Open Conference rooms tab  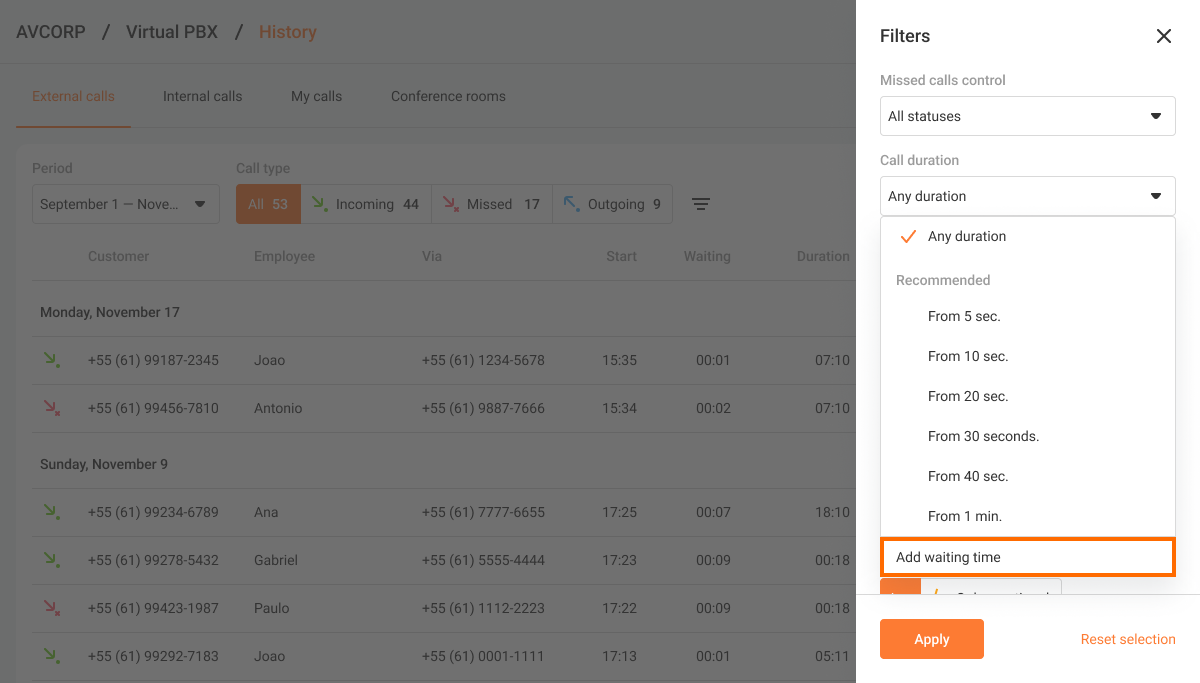point(448,97)
